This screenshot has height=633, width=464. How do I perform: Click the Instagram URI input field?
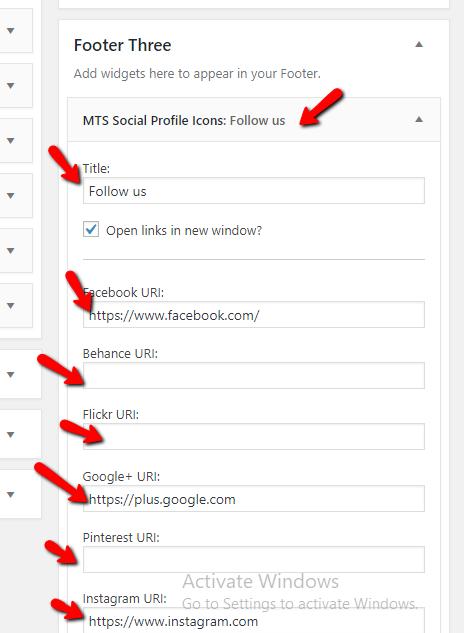click(x=254, y=620)
